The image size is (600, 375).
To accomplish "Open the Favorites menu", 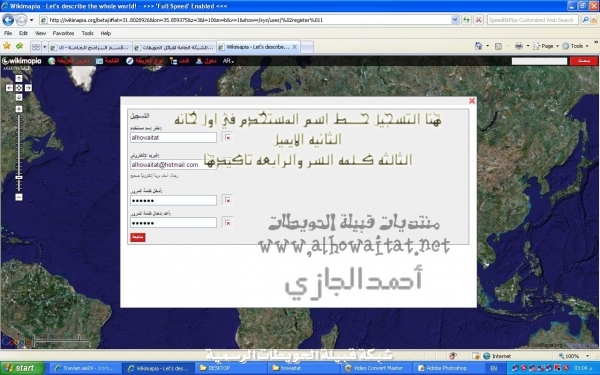I will pyautogui.click(x=63, y=33).
